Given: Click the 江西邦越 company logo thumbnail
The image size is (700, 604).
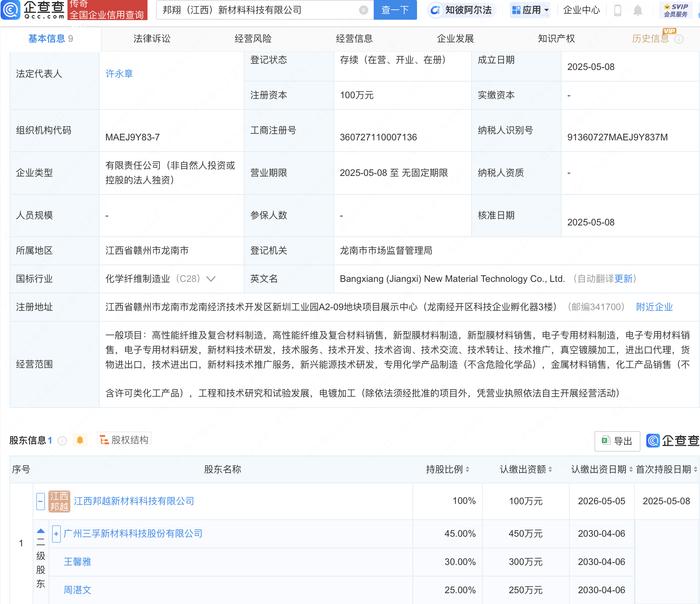Looking at the screenshot, I should click(59, 501).
